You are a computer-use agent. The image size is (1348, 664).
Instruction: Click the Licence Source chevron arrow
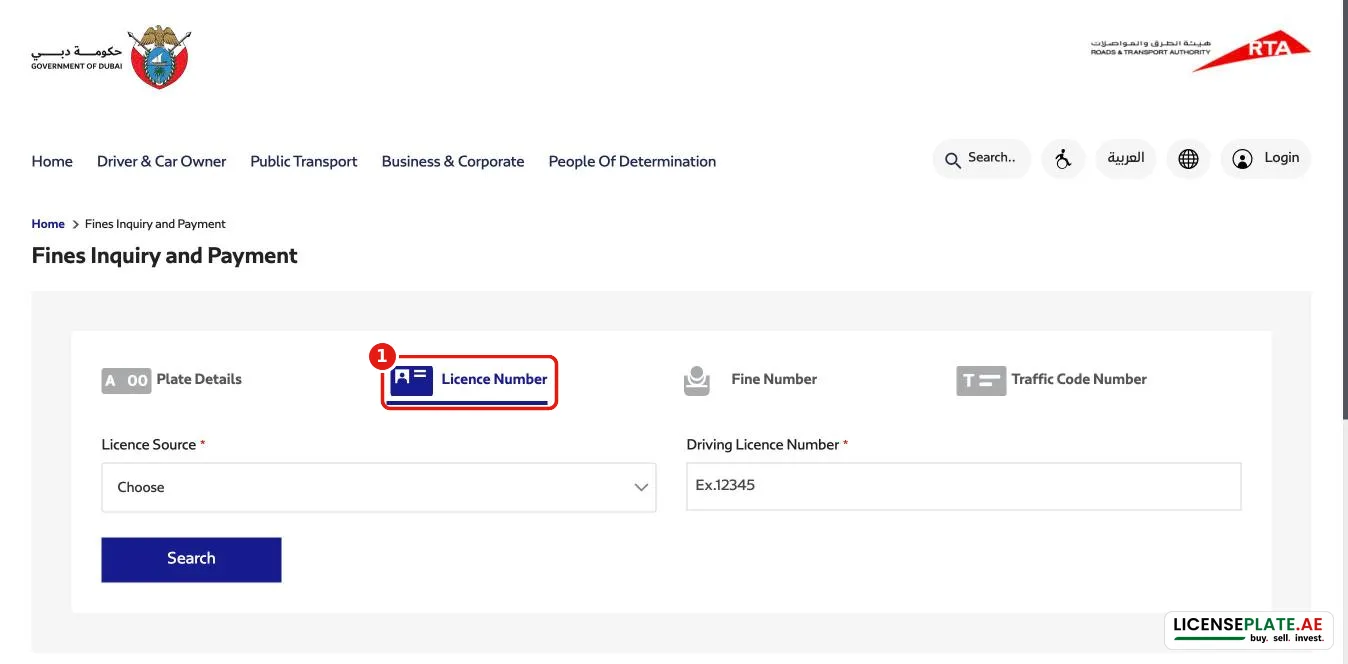pos(641,488)
